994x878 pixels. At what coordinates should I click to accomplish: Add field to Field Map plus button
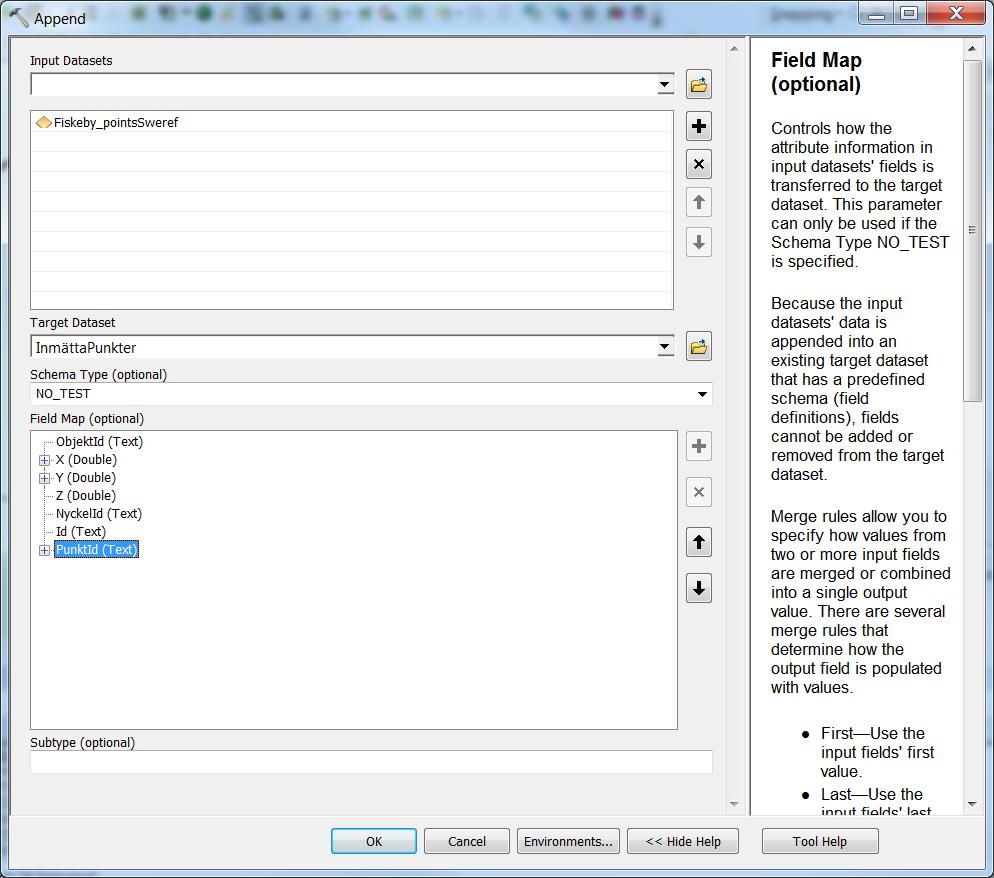pos(699,446)
